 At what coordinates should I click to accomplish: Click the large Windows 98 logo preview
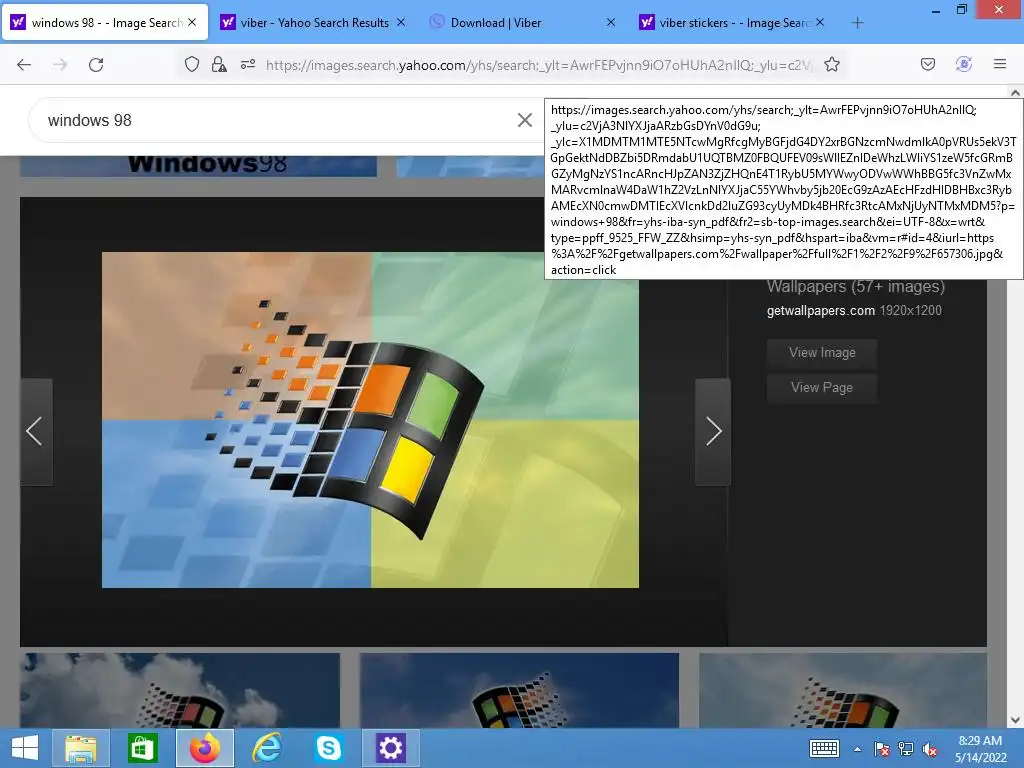tap(370, 420)
